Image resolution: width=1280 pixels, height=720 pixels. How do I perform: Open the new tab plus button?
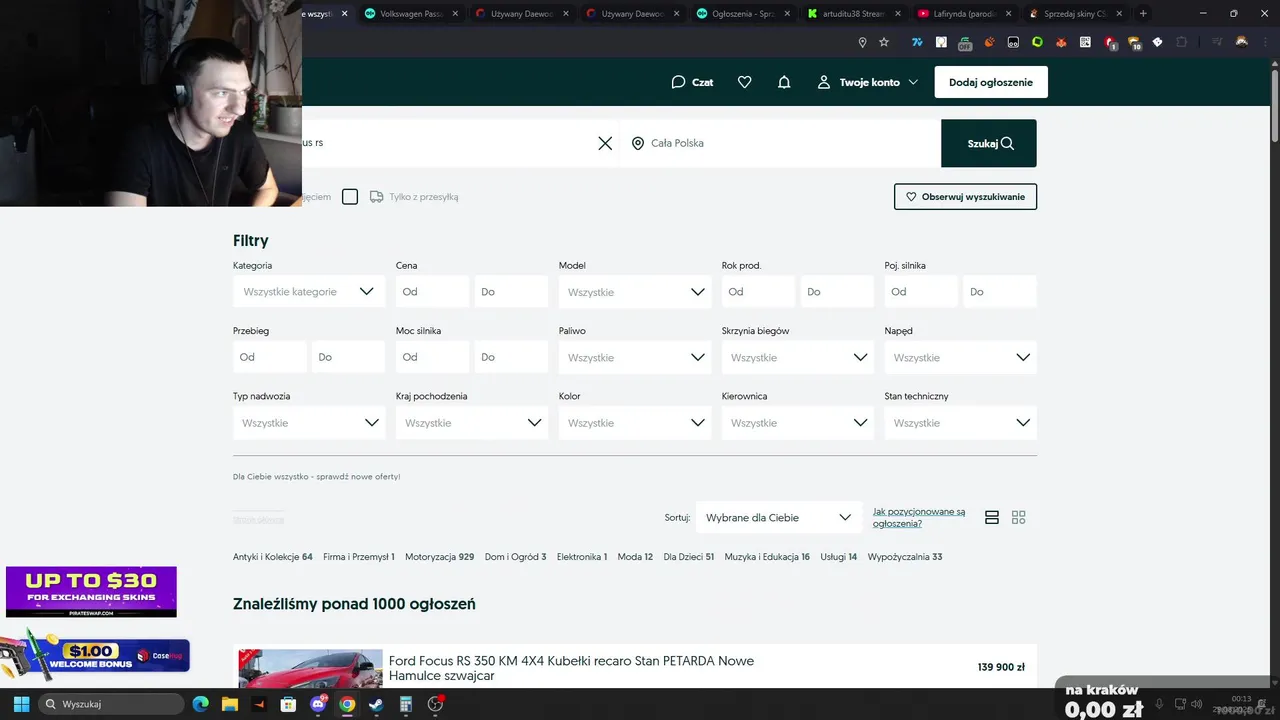1143,13
